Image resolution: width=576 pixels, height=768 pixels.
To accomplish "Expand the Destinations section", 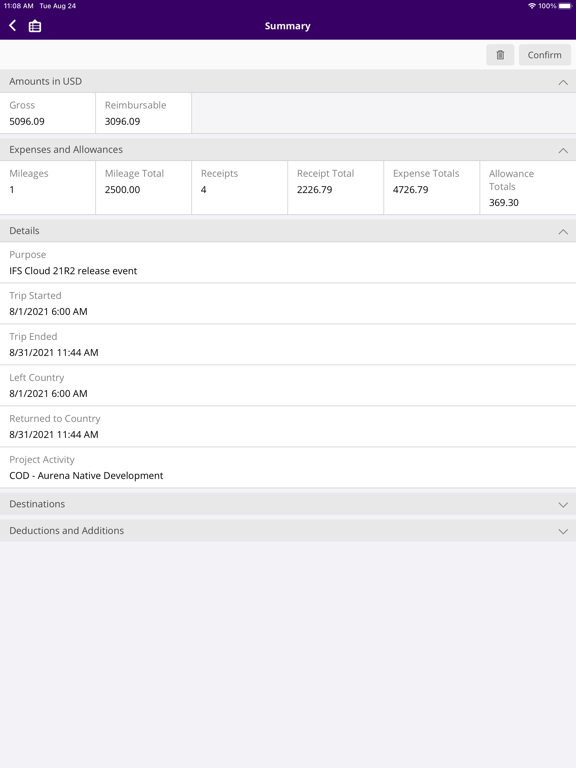I will [288, 504].
